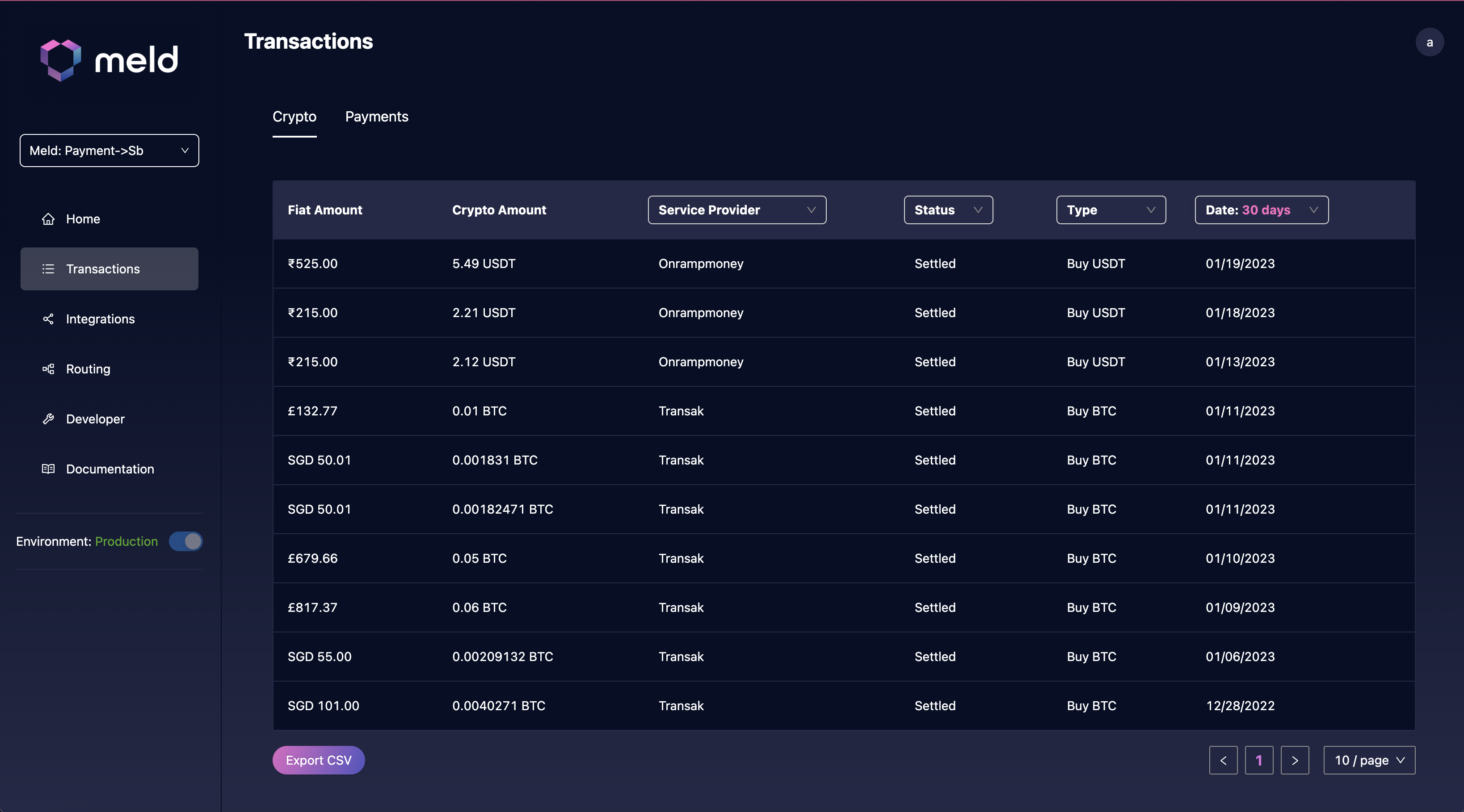The image size is (1464, 812).
Task: Click the Transactions list icon
Action: [48, 269]
